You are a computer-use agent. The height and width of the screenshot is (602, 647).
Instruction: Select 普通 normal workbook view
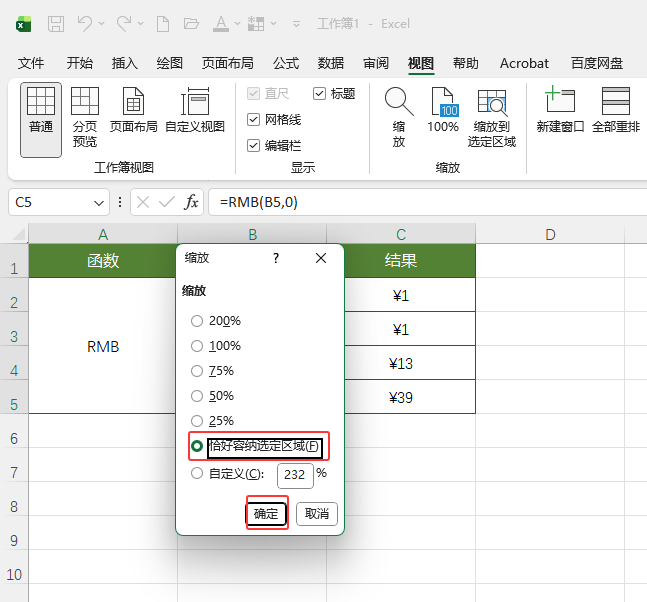[41, 120]
